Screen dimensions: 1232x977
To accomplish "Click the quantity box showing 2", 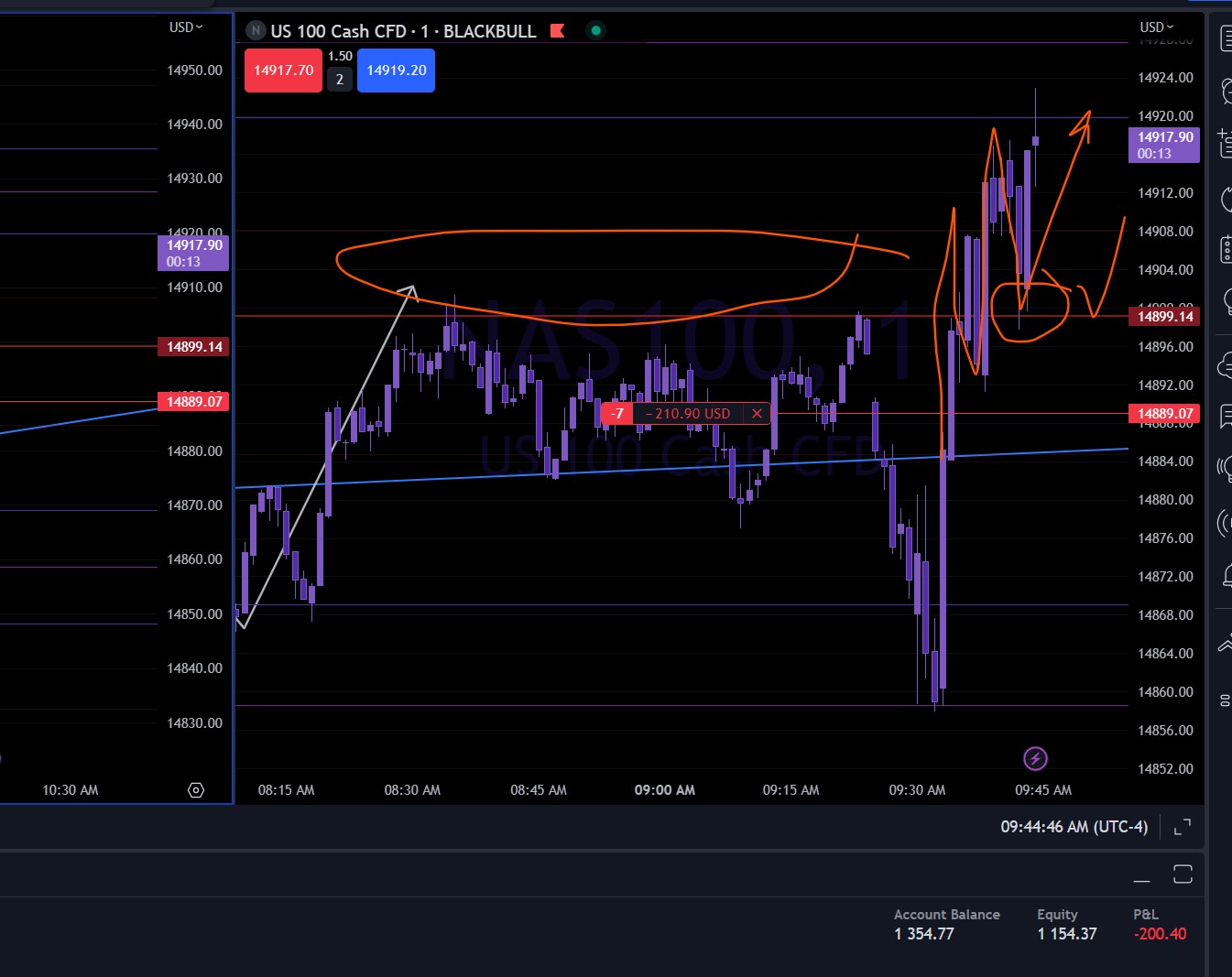I will (x=340, y=80).
